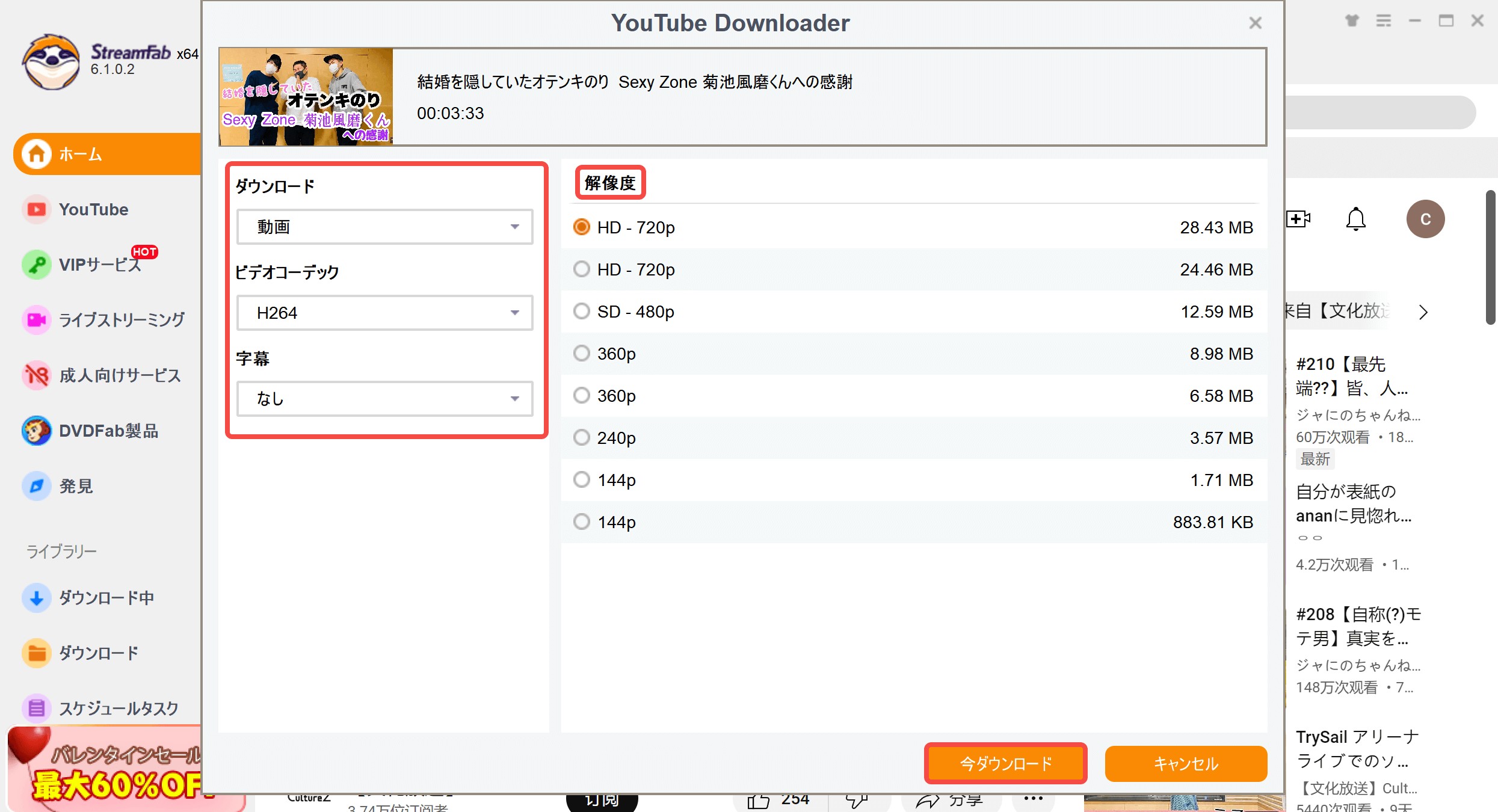This screenshot has width=1498, height=812.
Task: Click the address bar behind the dialog
Action: pyautogui.click(x=1380, y=112)
